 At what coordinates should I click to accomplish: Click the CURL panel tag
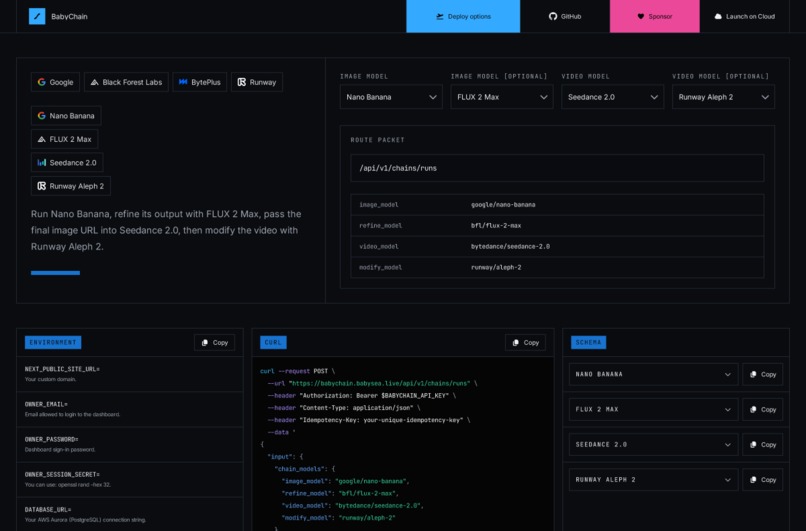pyautogui.click(x=273, y=342)
